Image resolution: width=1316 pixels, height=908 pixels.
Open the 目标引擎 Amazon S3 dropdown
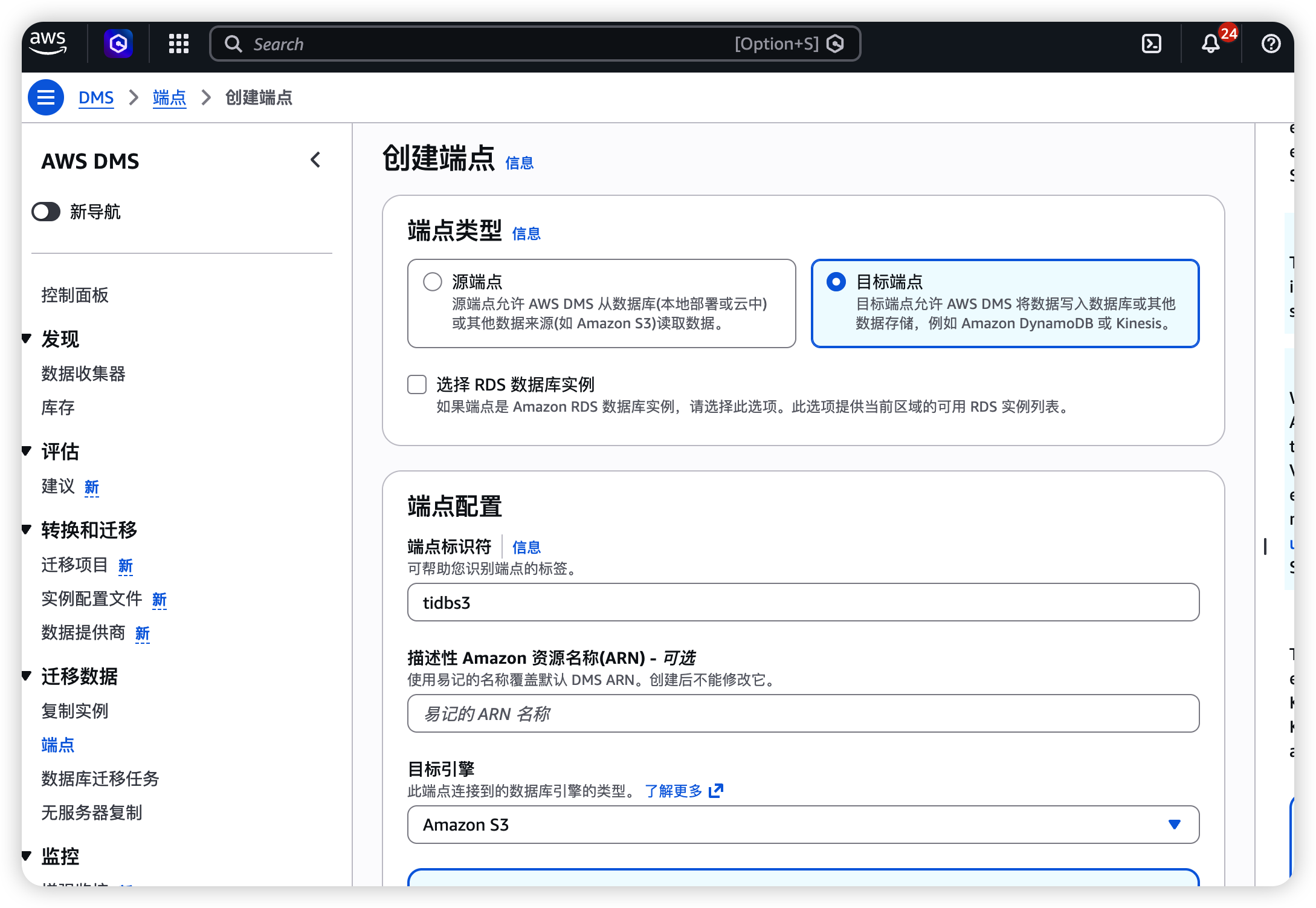pos(802,825)
